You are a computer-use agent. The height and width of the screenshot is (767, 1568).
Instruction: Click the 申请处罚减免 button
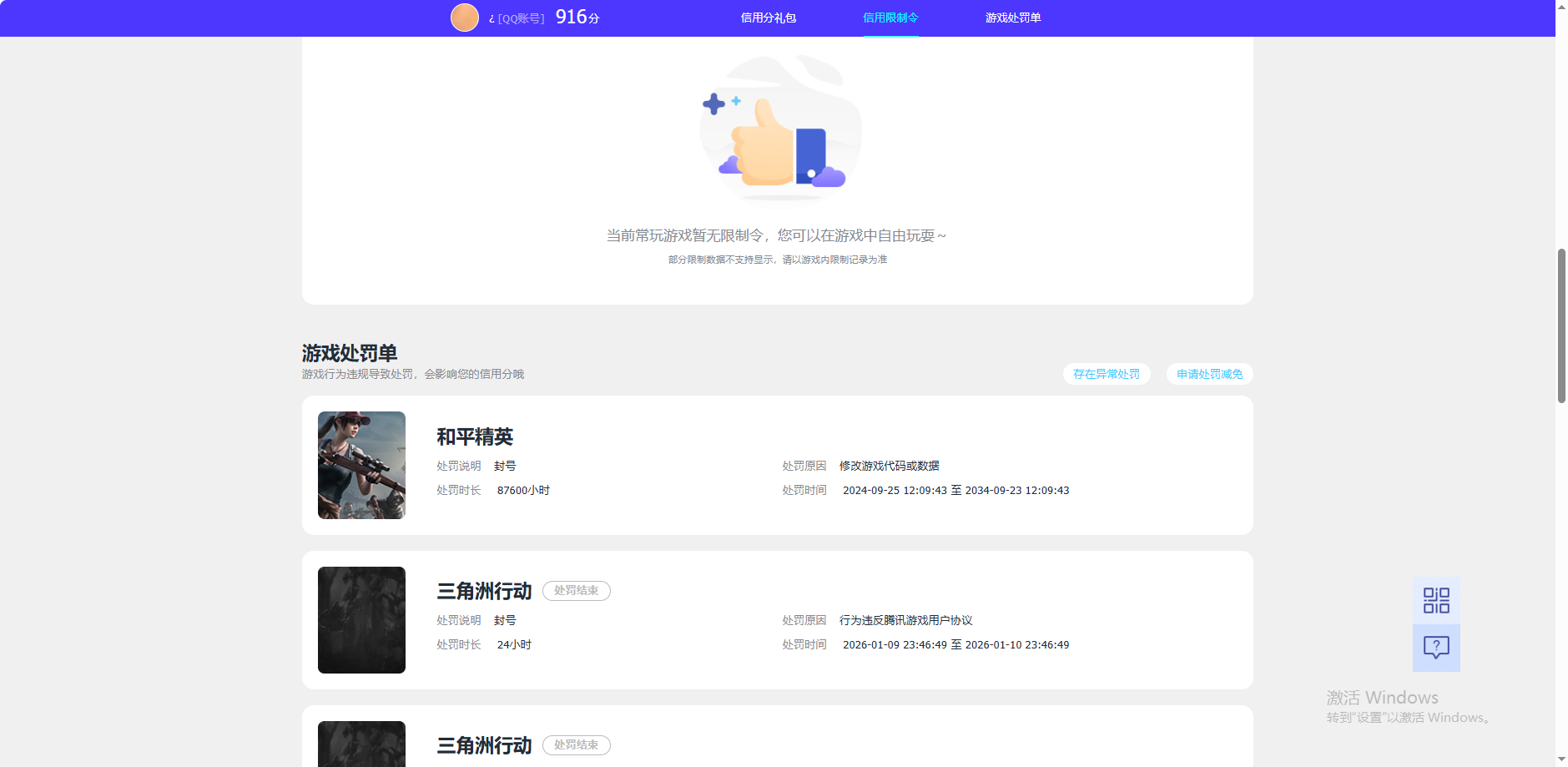(1210, 374)
